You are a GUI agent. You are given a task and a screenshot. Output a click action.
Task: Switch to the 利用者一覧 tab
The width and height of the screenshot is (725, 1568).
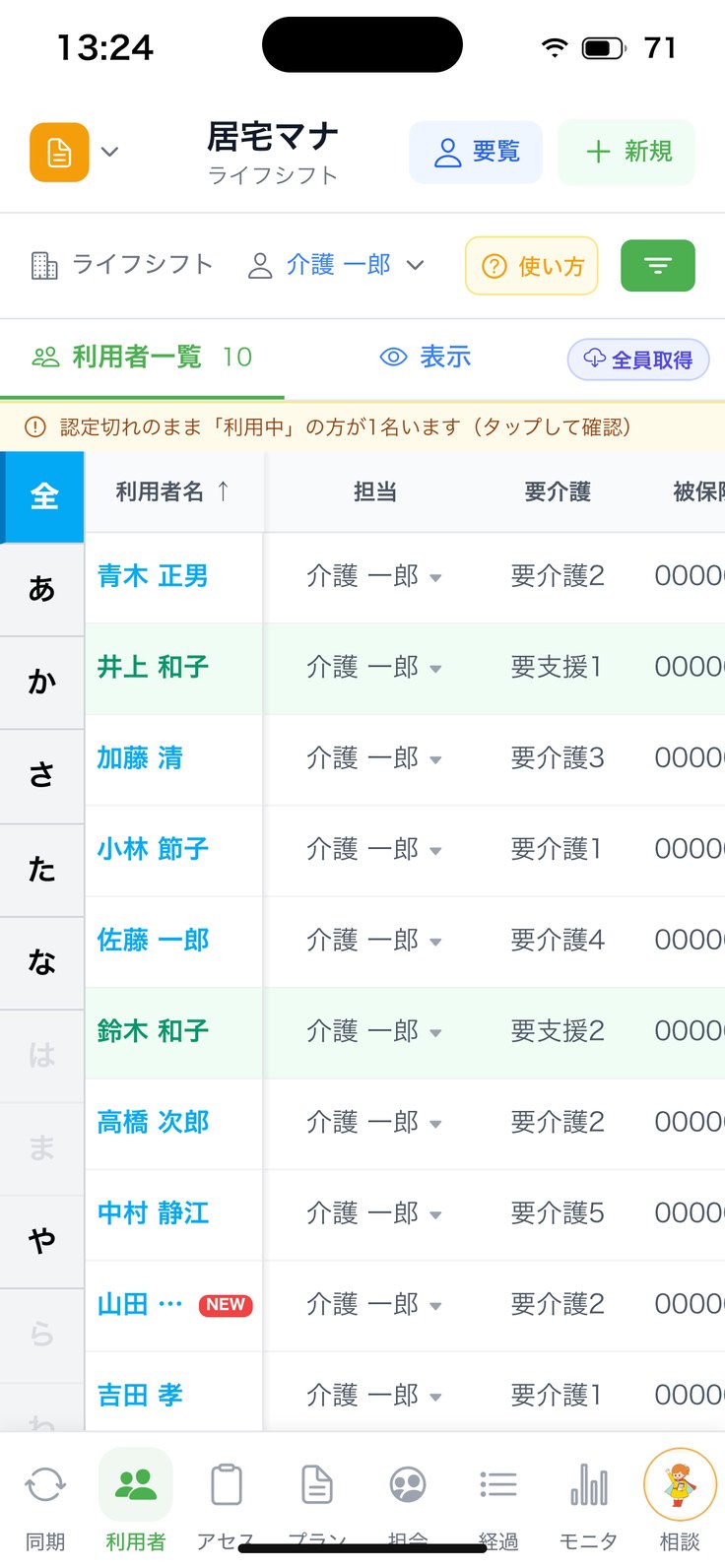142,357
